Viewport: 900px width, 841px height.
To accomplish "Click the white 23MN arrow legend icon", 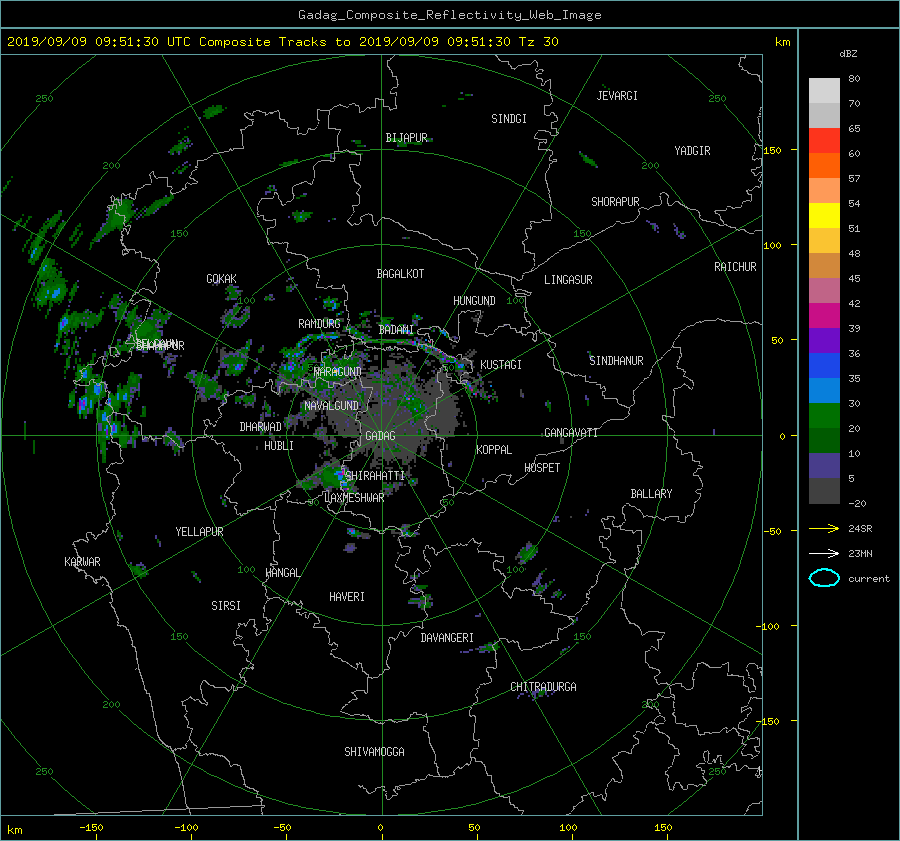I will (824, 553).
